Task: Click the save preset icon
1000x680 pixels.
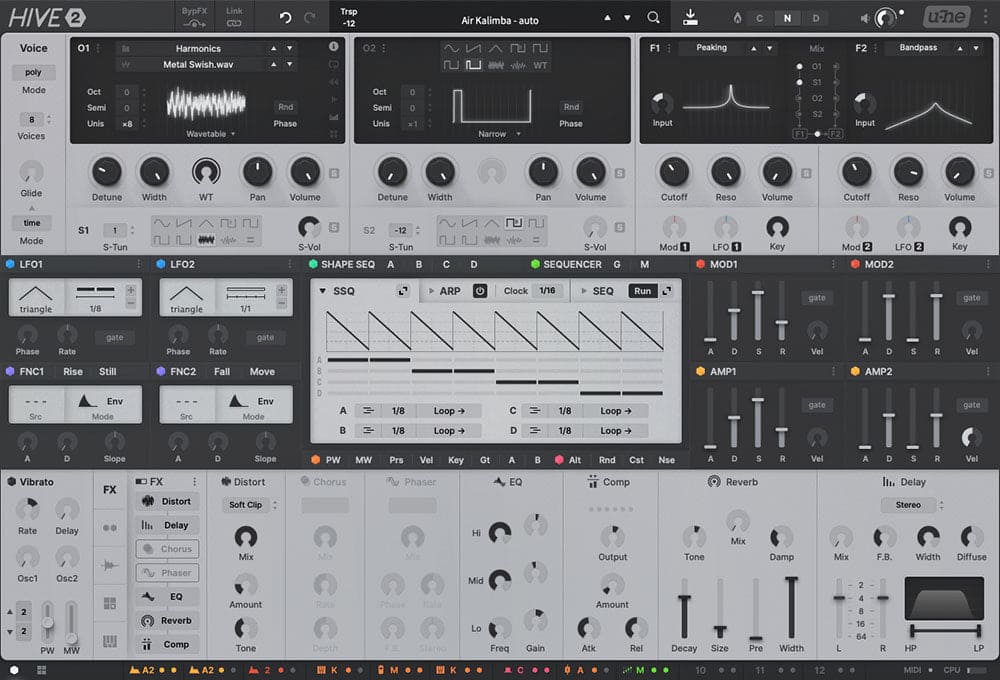Action: coord(691,18)
